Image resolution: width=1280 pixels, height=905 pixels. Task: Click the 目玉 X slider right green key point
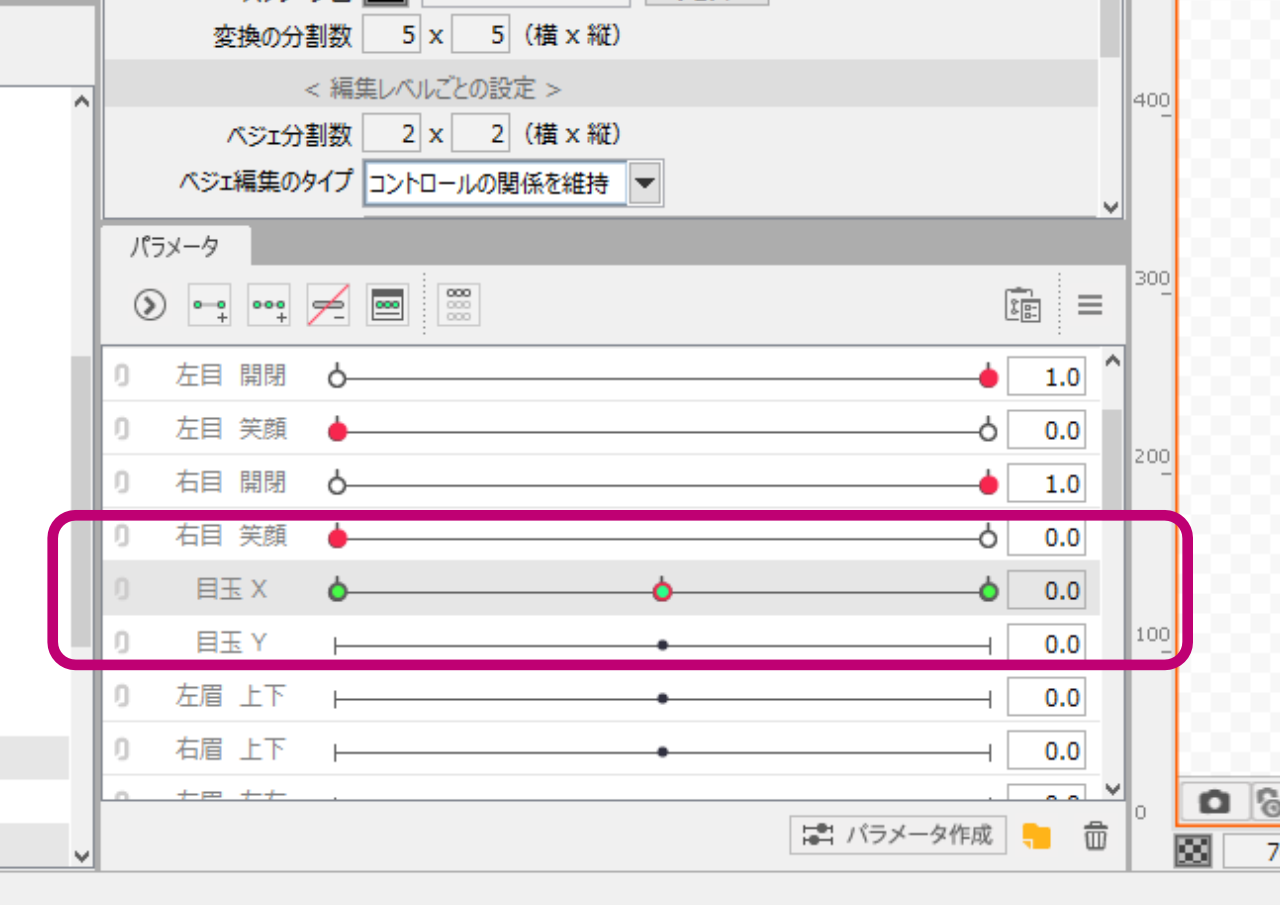(x=989, y=591)
